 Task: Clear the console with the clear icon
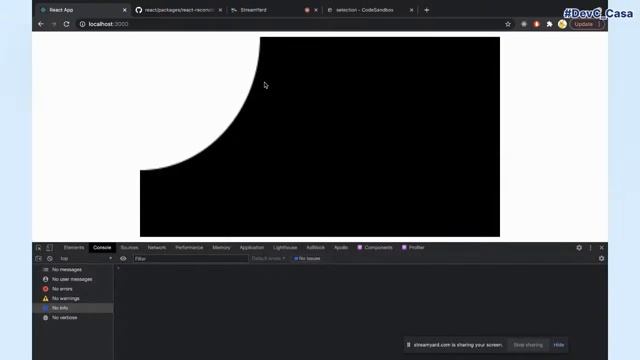pos(50,258)
